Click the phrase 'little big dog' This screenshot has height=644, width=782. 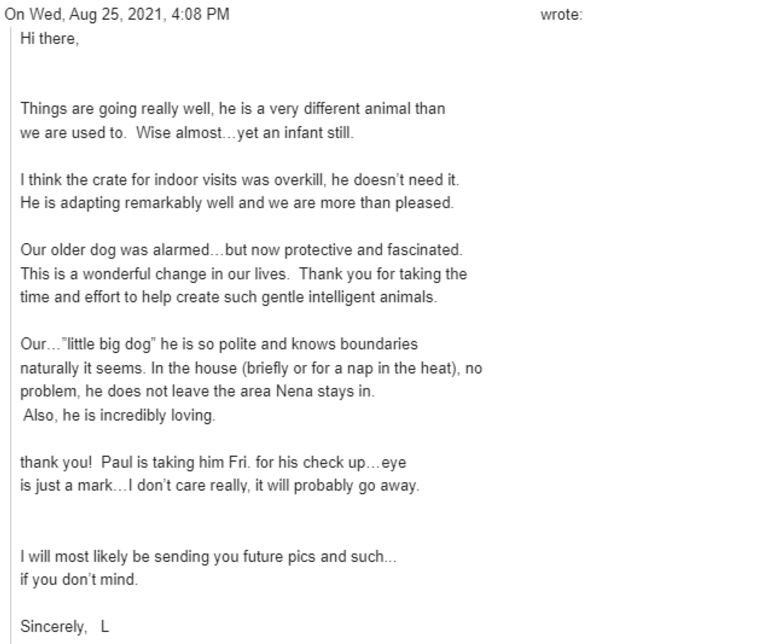click(108, 344)
